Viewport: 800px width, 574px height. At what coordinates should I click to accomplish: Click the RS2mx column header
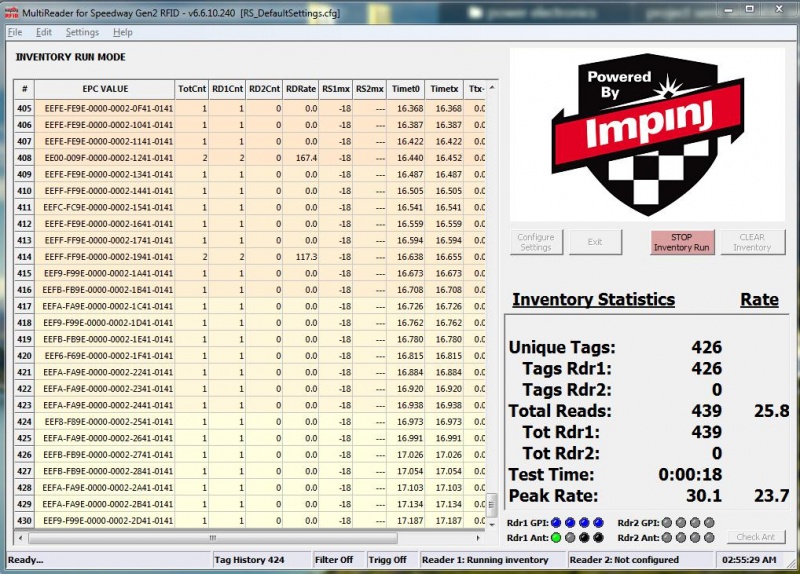coord(369,89)
